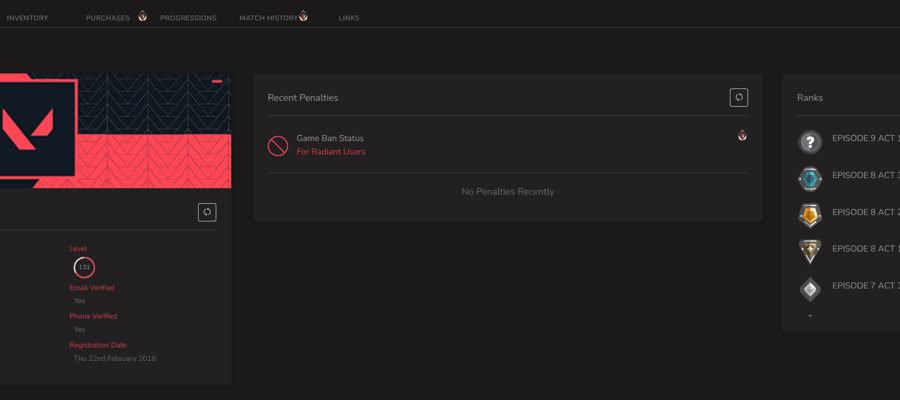The height and width of the screenshot is (400, 900).
Task: Refresh the Recent Penalties panel
Action: point(739,98)
